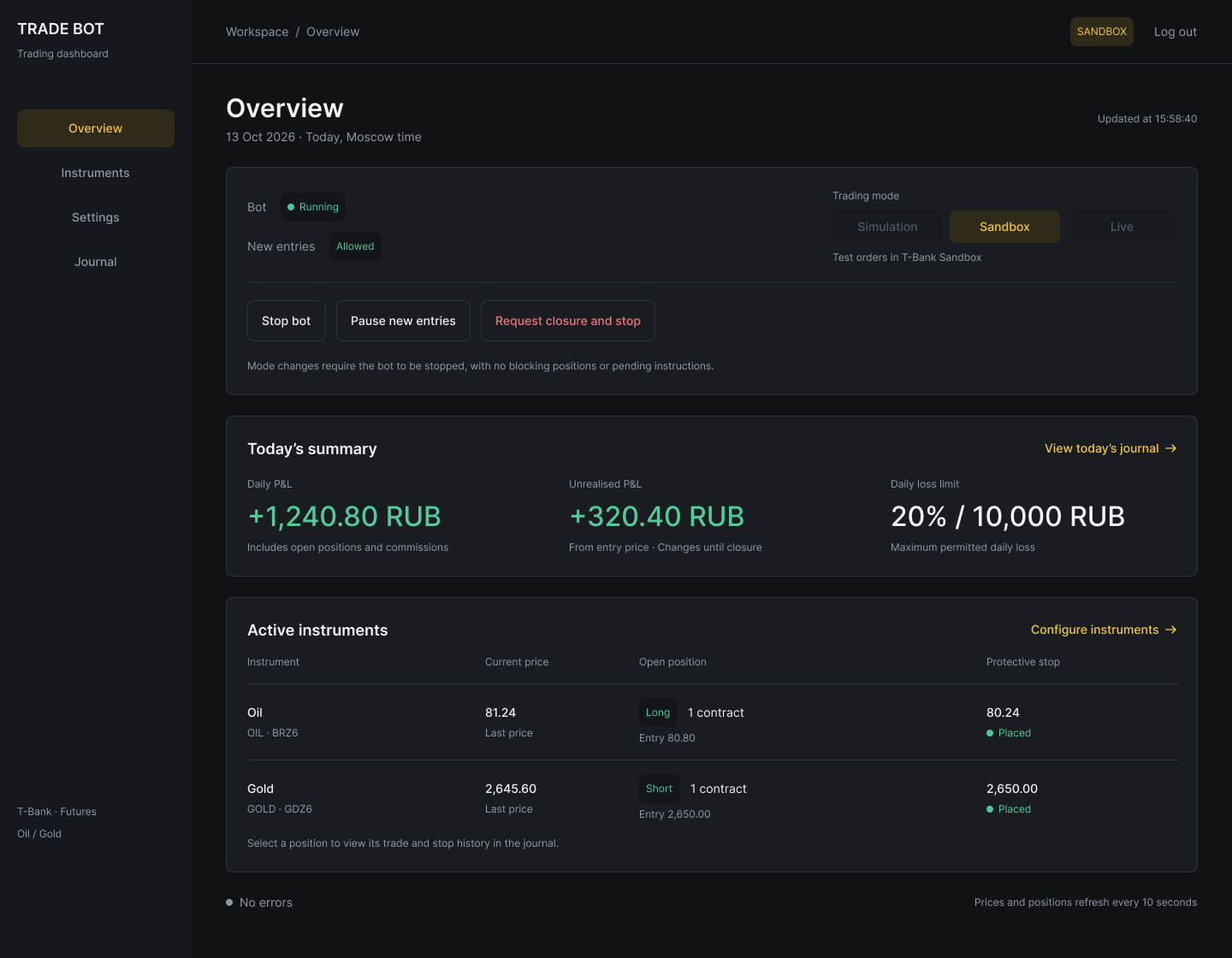This screenshot has width=1232, height=958.
Task: Open Settings from the sidebar
Action: tap(96, 217)
